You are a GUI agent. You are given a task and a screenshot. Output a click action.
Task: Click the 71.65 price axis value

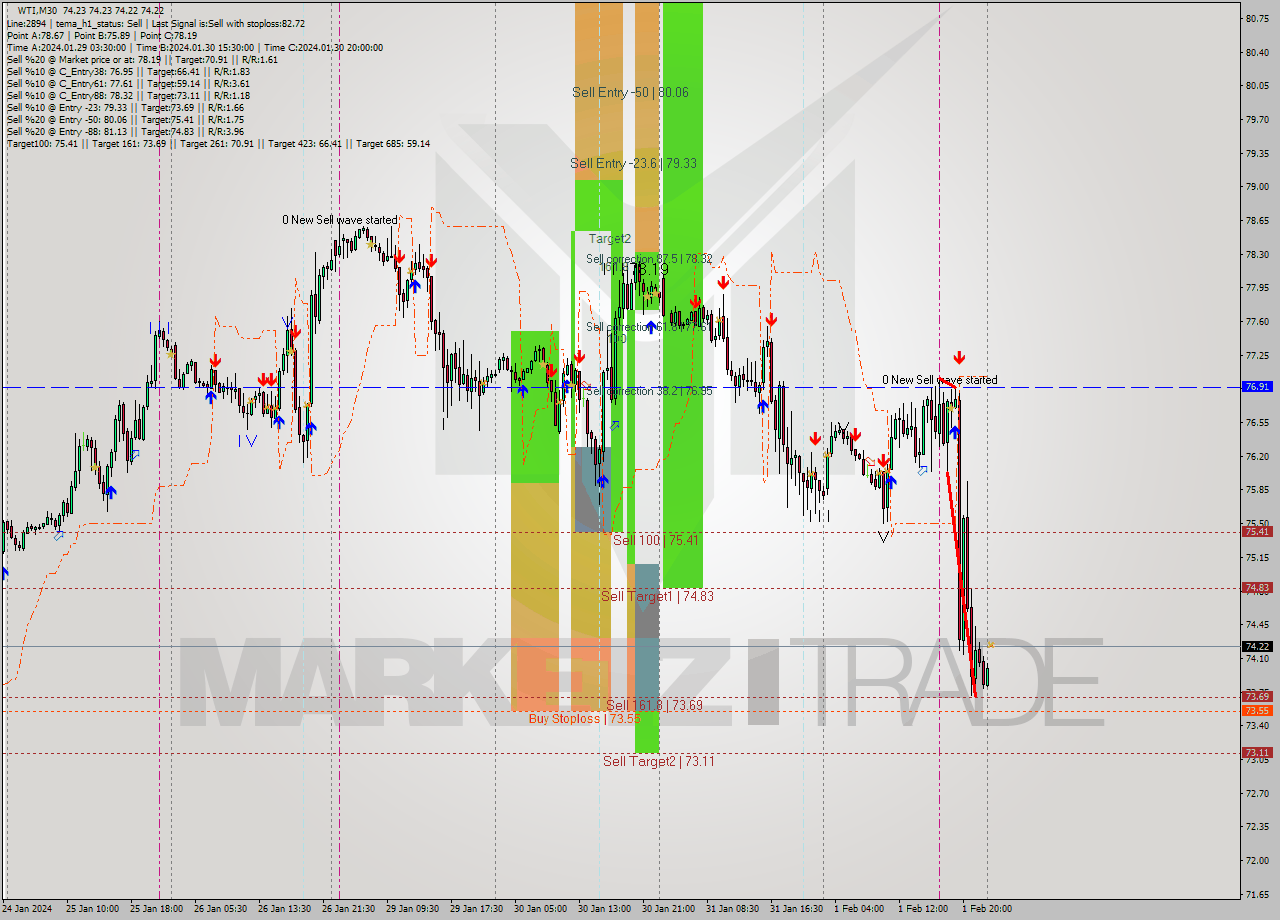(x=1257, y=894)
